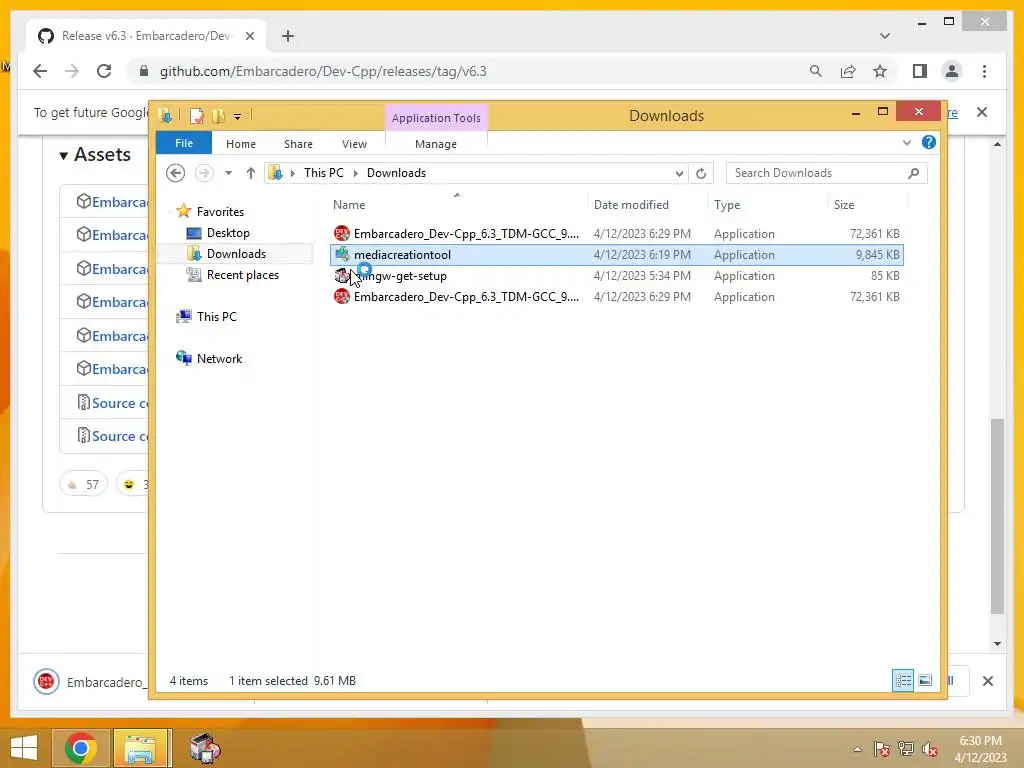Open Chrome from taskbar
1024x768 pixels.
click(81, 748)
